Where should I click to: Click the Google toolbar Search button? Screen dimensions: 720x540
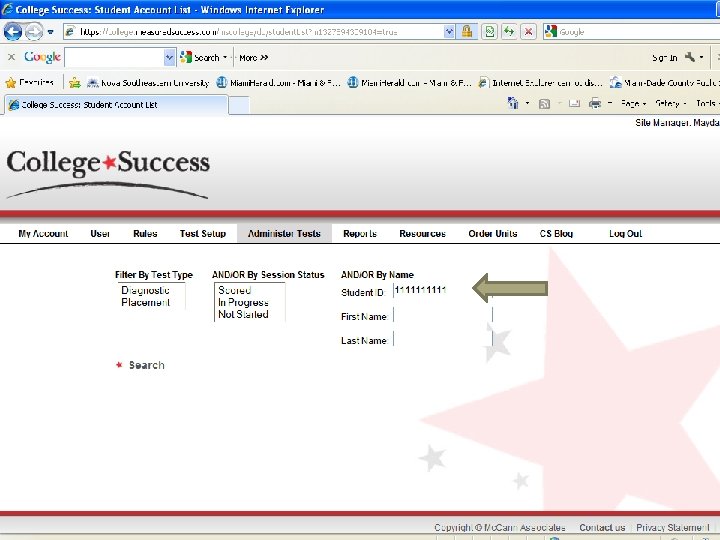click(200, 57)
